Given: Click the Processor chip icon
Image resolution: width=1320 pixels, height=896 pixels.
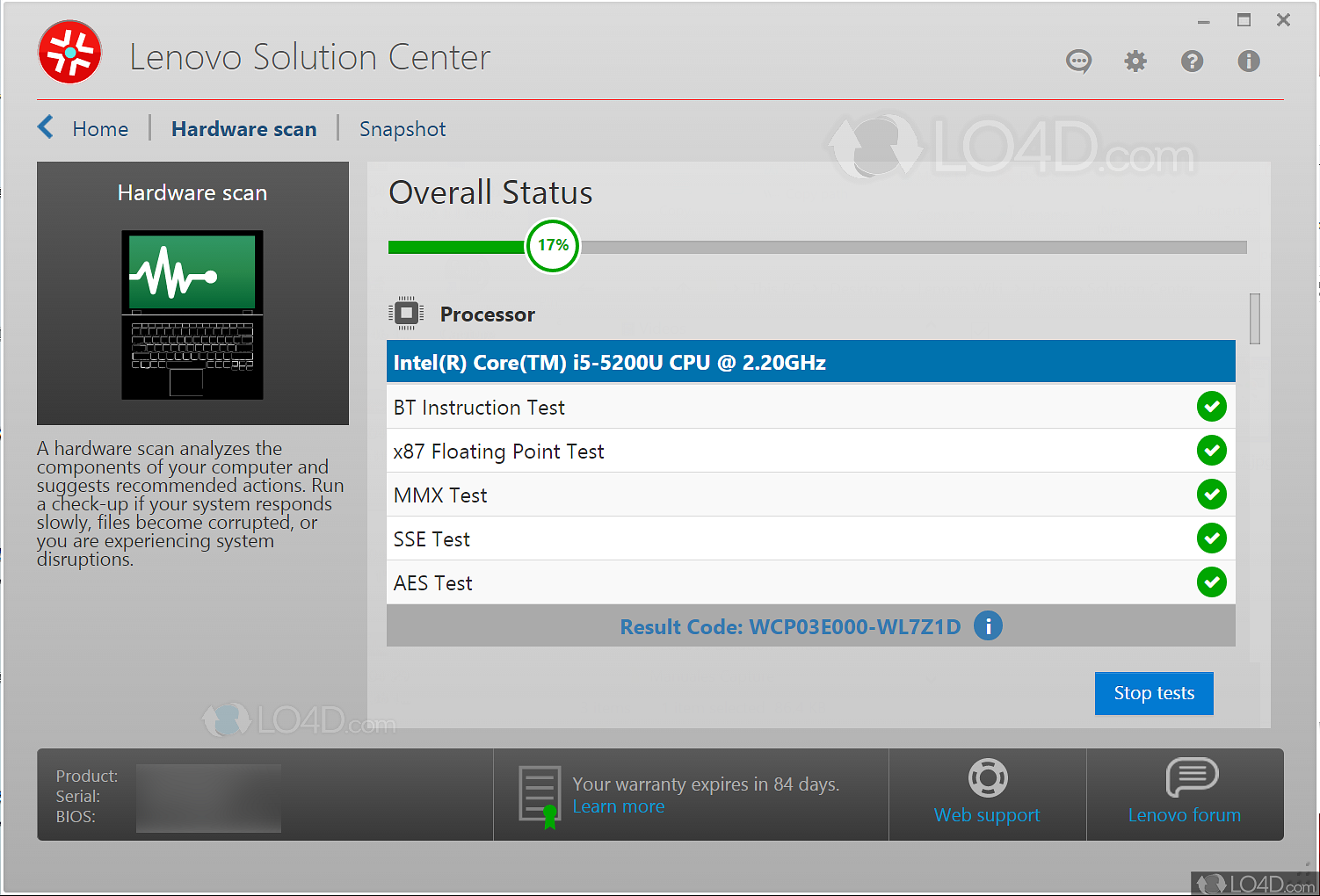Looking at the screenshot, I should coord(406,314).
